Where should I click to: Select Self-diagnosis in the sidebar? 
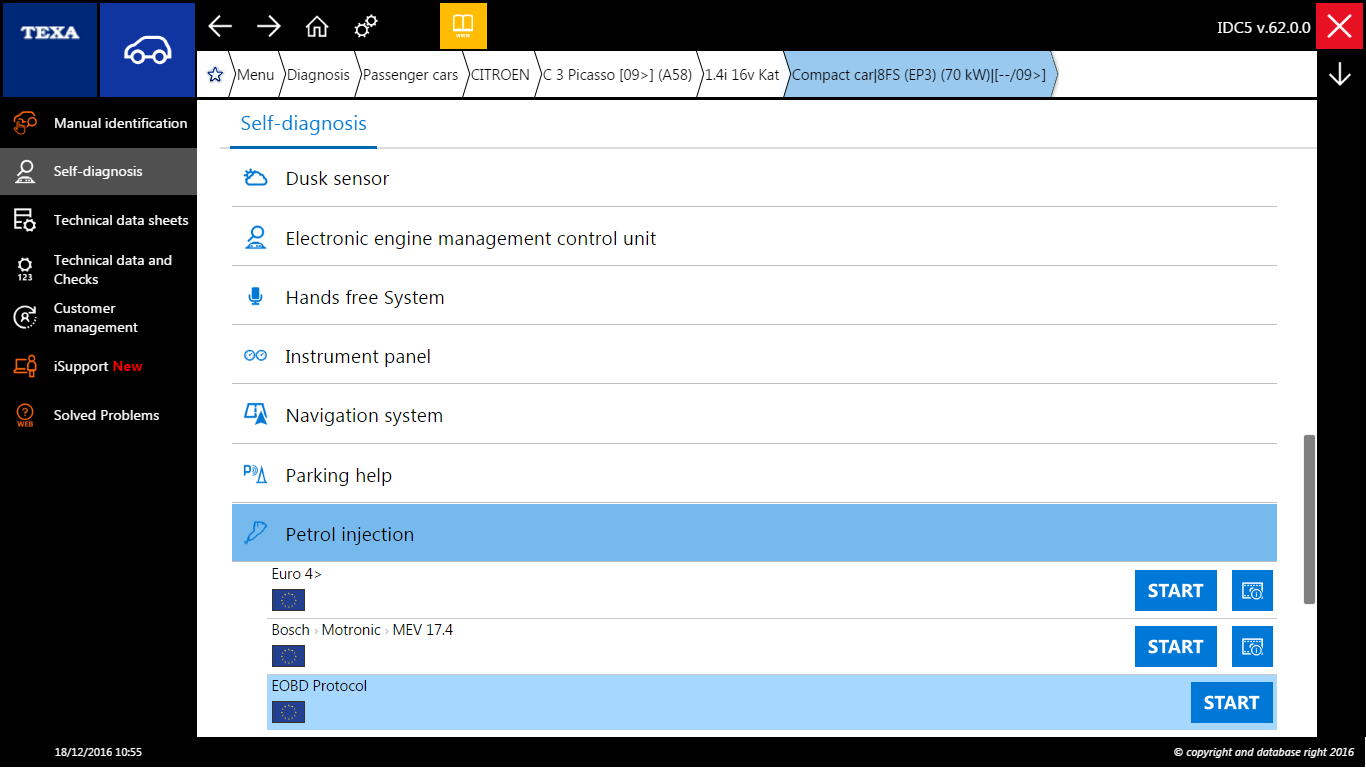pyautogui.click(x=98, y=171)
